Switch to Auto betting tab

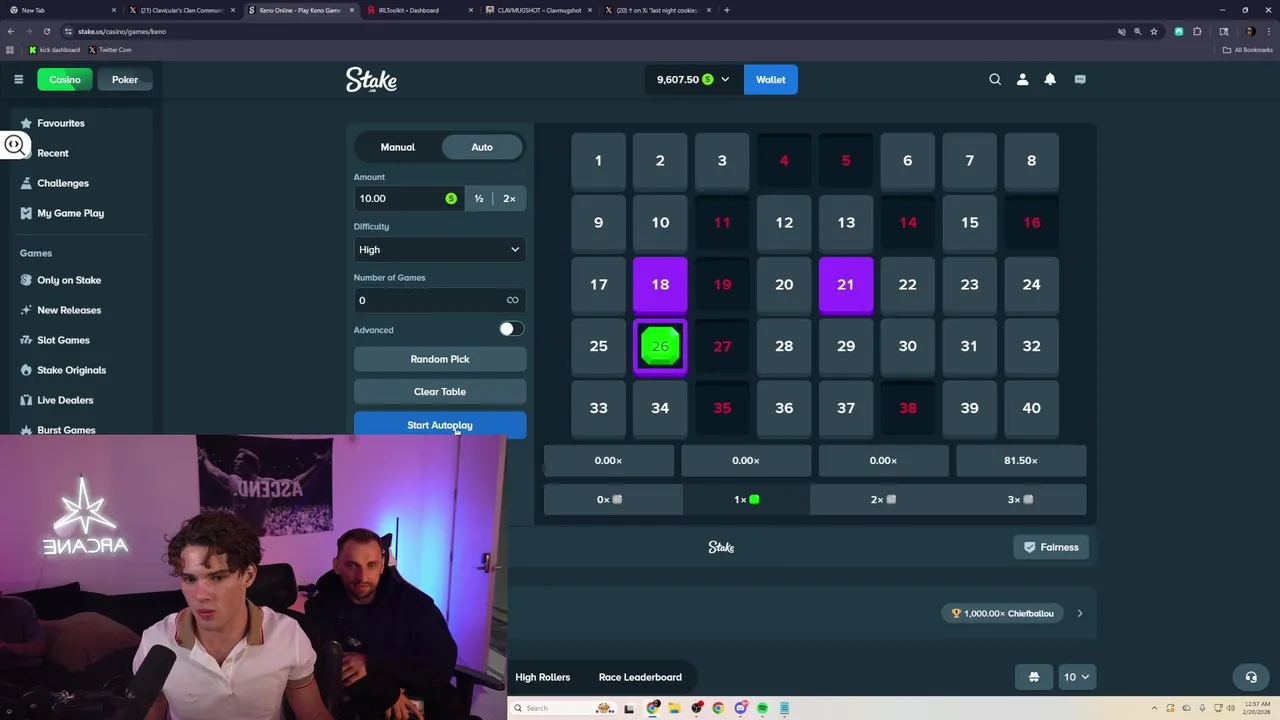coord(482,147)
